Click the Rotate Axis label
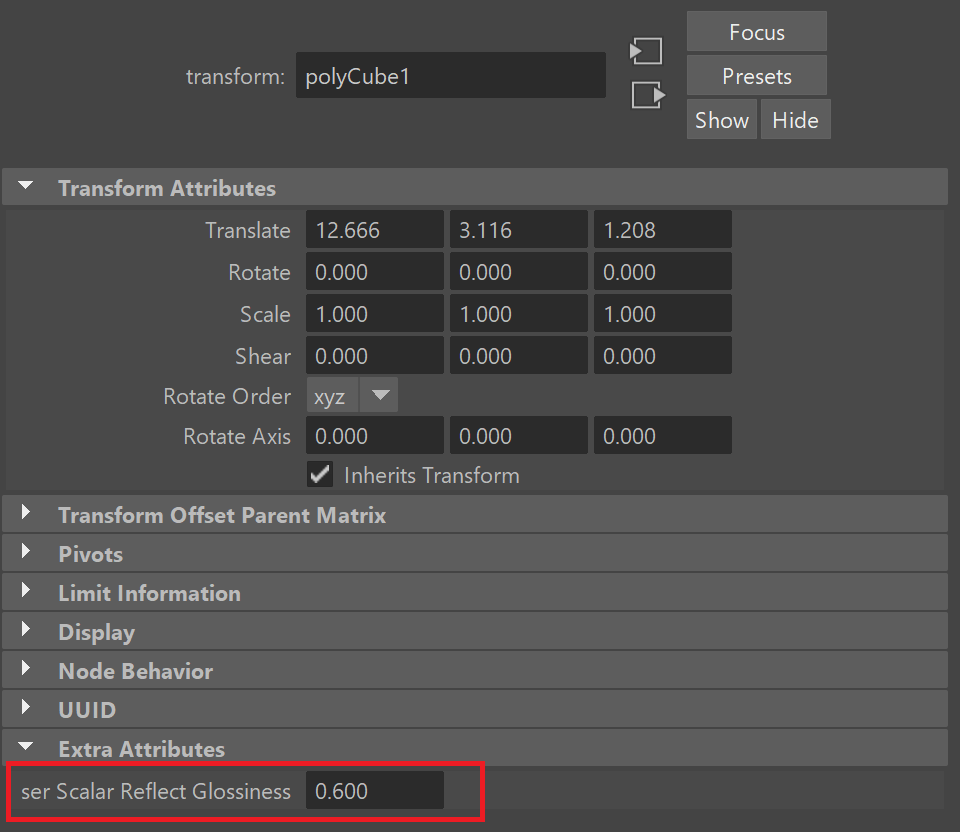Image resolution: width=960 pixels, height=832 pixels. (x=236, y=437)
